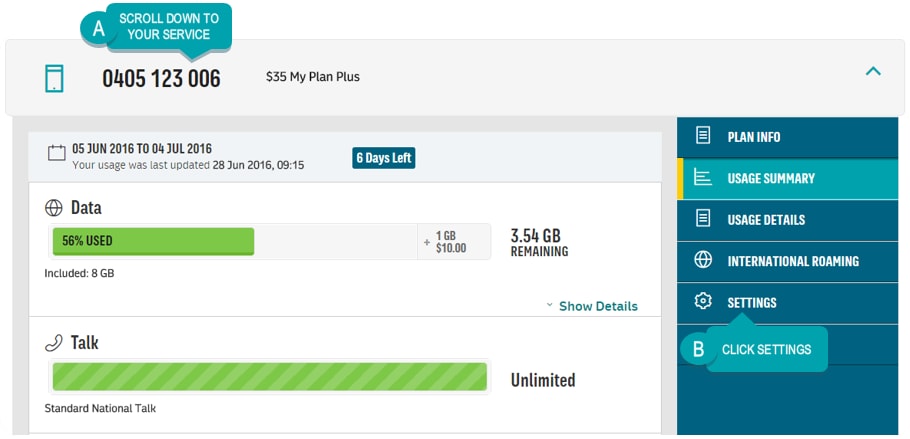This screenshot has height=439, width=910.
Task: Collapse the 0405 123 006 service panel
Action: [x=873, y=71]
